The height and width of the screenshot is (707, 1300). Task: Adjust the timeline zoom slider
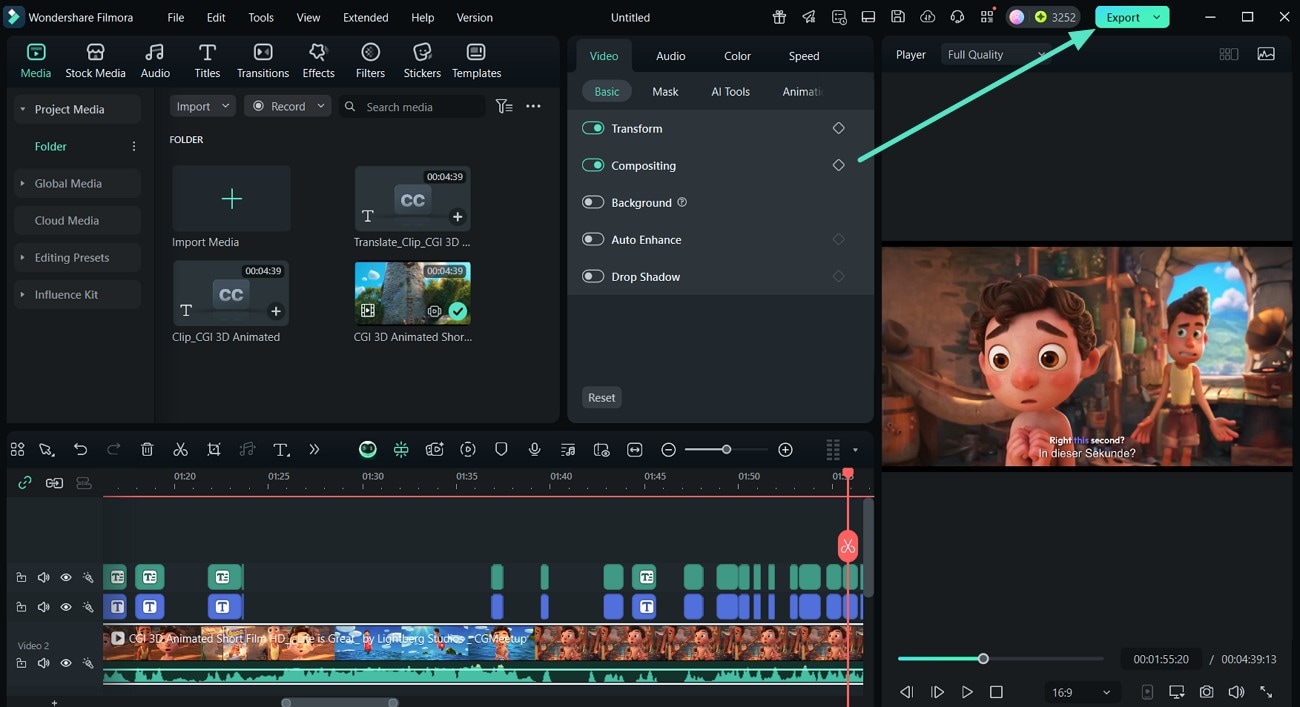[726, 450]
